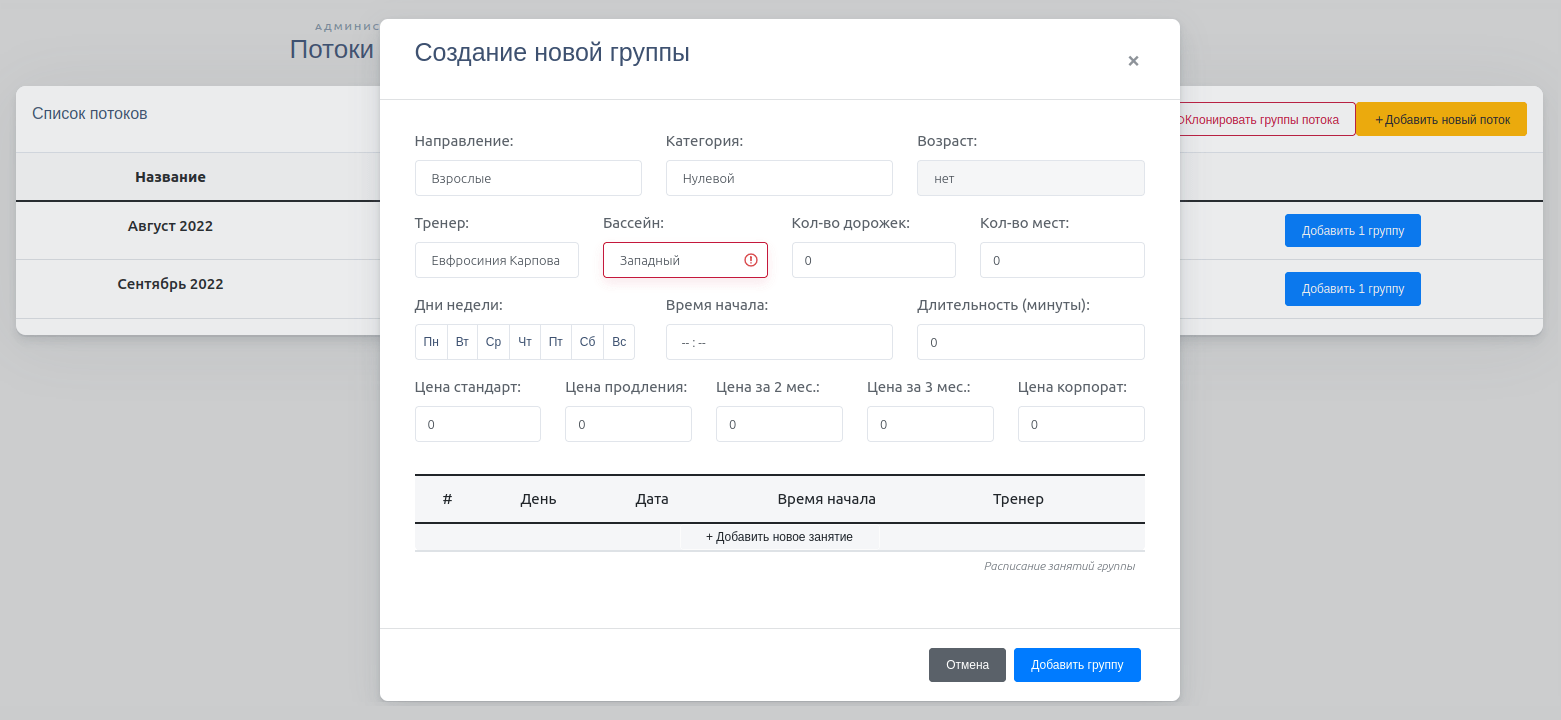This screenshot has width=1561, height=720.
Task: Click the Добавить группу button
Action: (1077, 664)
